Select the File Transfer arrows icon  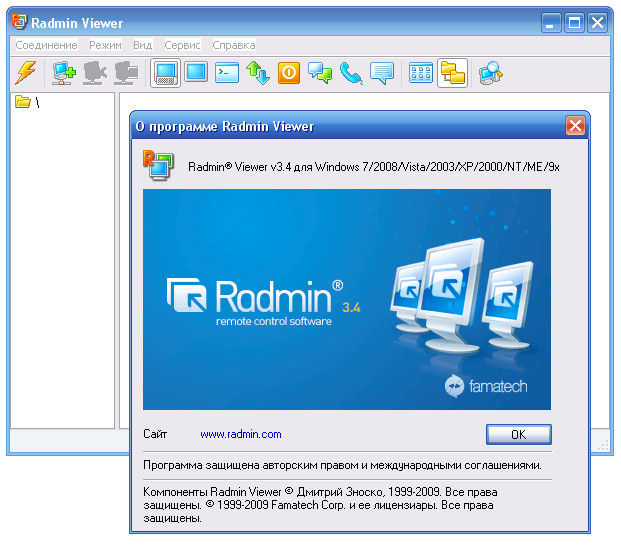point(258,73)
